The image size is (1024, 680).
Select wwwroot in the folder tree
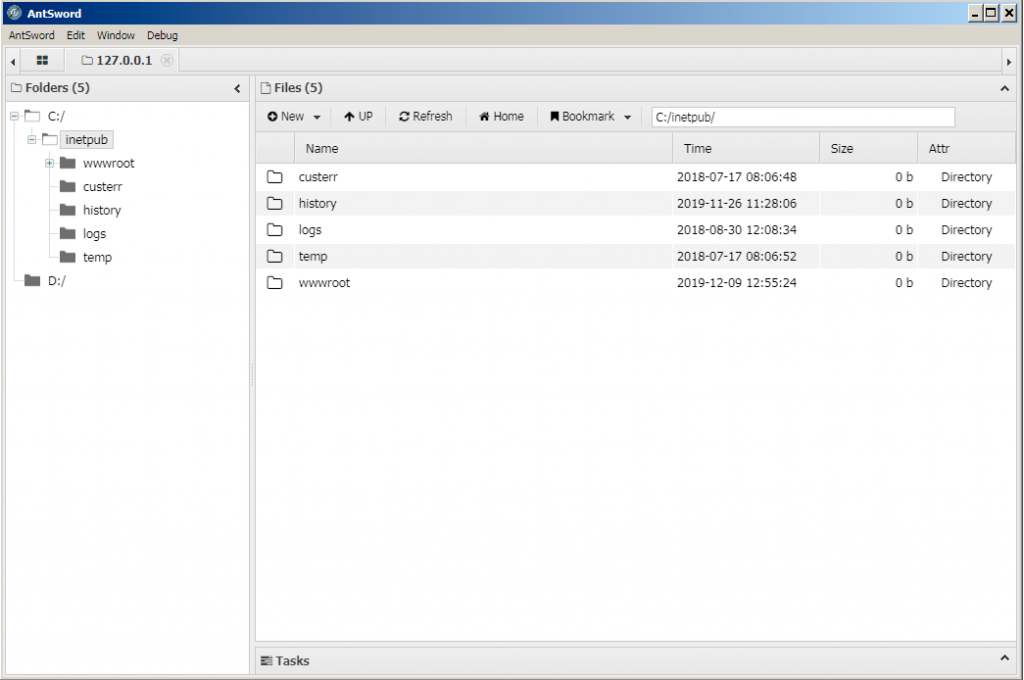108,163
